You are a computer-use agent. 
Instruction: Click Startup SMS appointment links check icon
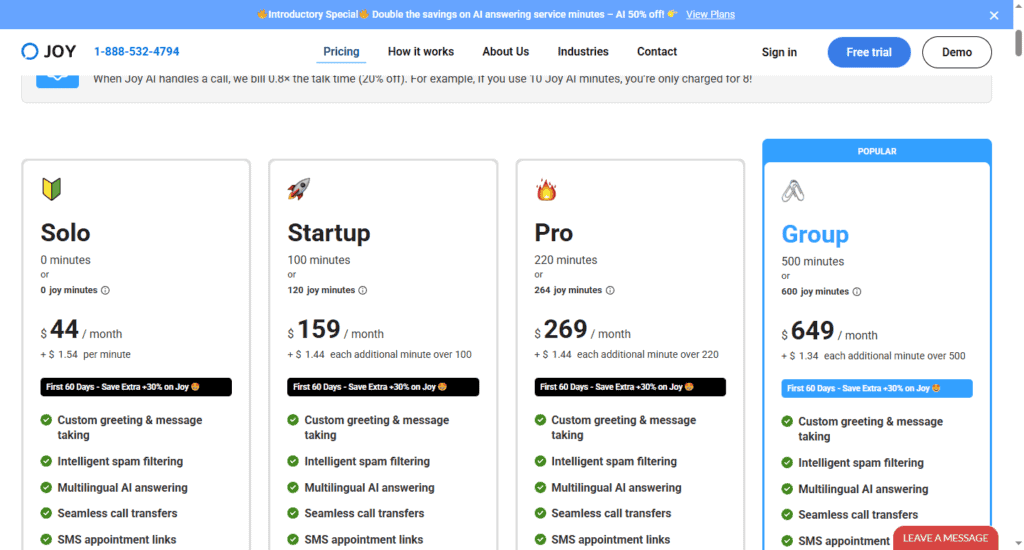(x=293, y=540)
